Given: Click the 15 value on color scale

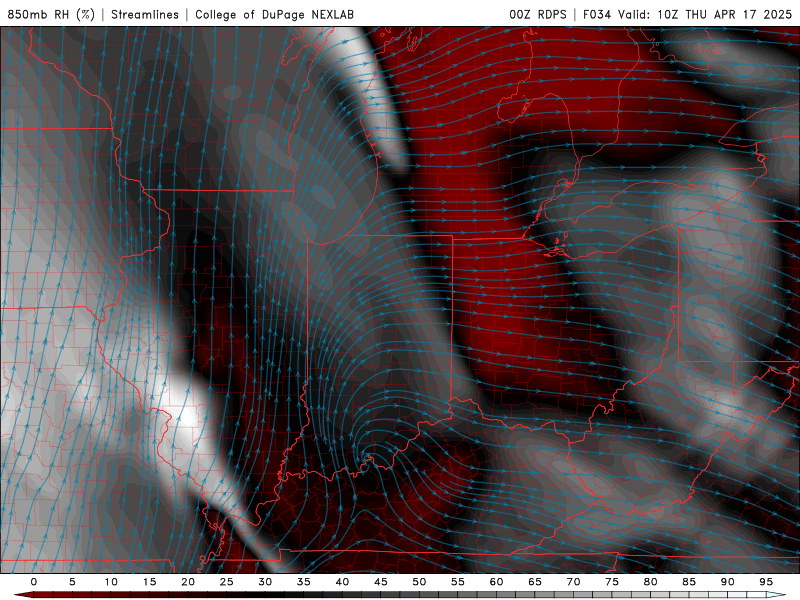Looking at the screenshot, I should (x=149, y=582).
